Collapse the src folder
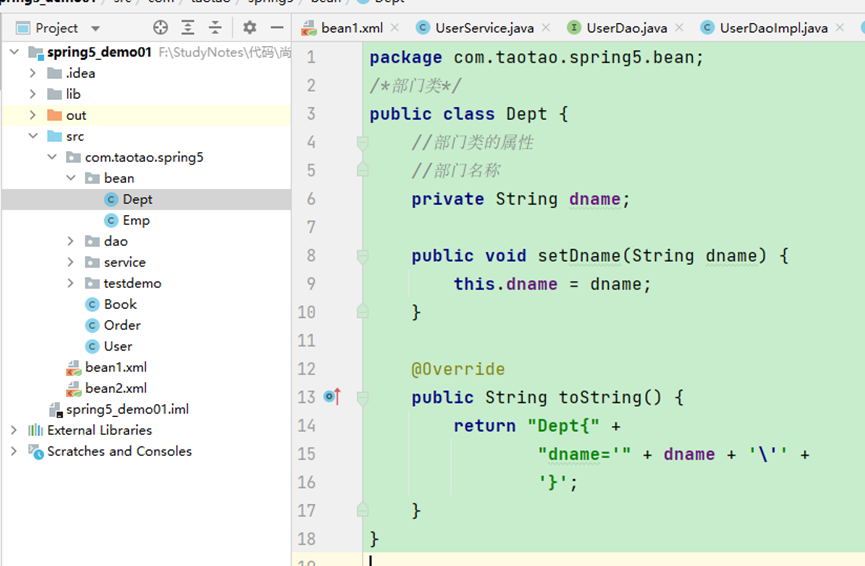The width and height of the screenshot is (865, 566). coord(32,136)
